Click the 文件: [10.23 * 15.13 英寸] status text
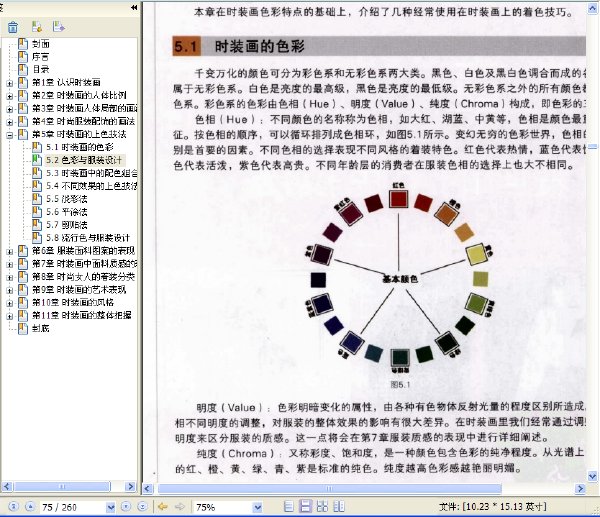Screen dimensions: 600x517 [x=493, y=507]
